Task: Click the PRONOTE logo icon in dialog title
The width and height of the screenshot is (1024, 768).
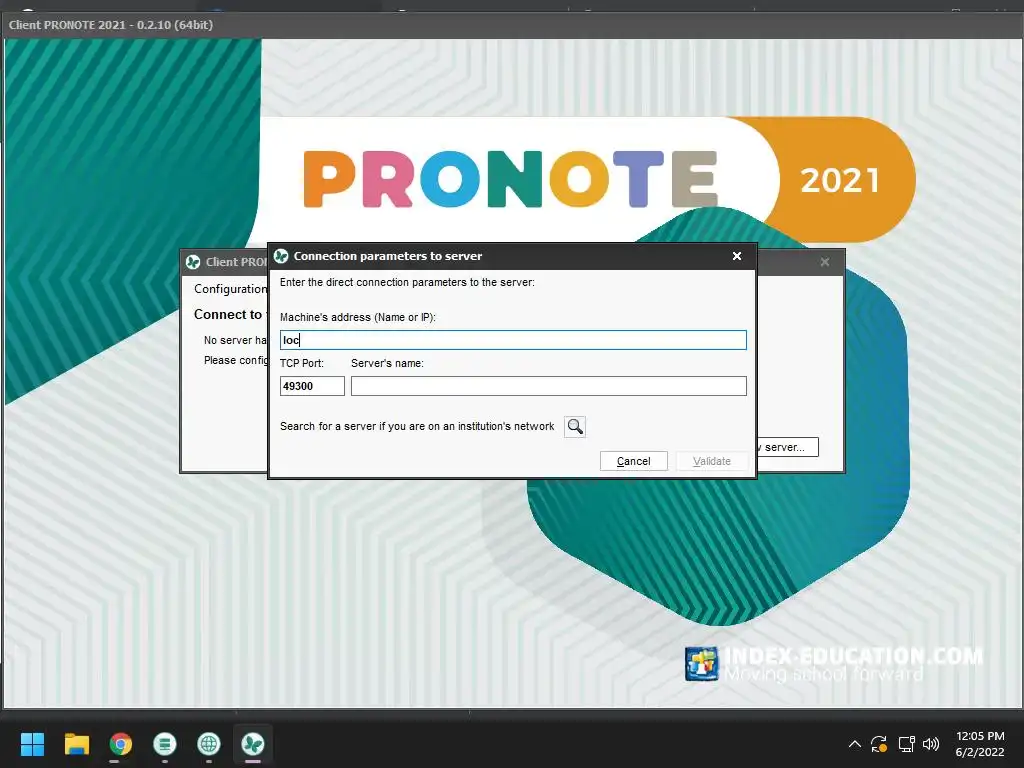Action: pyautogui.click(x=281, y=256)
